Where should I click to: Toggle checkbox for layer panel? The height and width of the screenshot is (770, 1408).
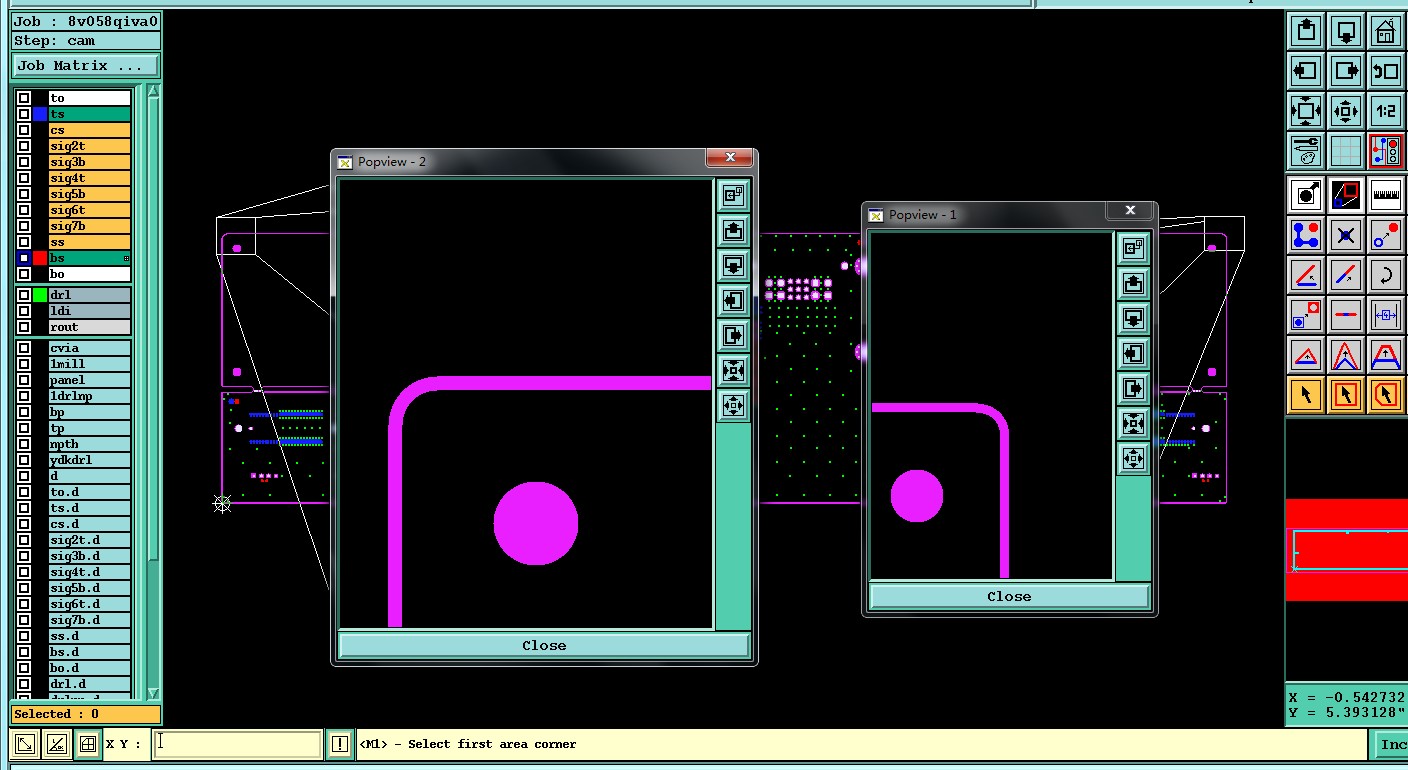point(23,380)
